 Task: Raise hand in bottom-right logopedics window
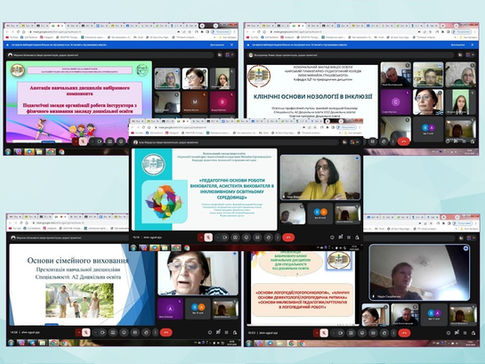384,333
